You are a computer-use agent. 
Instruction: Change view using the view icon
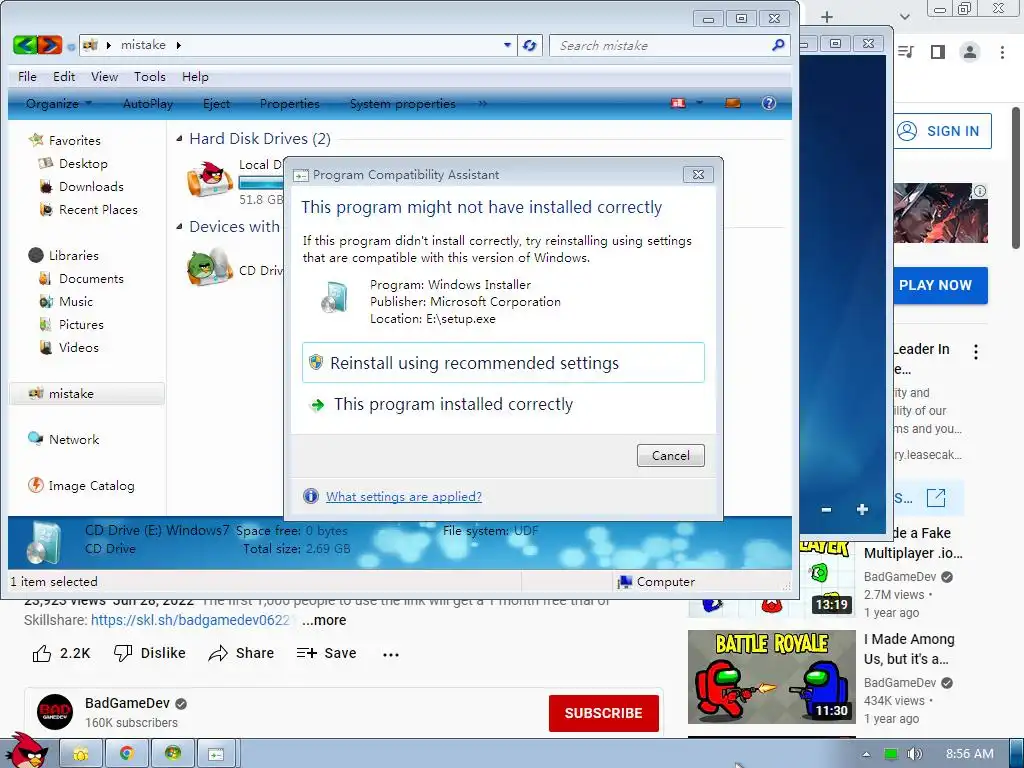coord(679,103)
